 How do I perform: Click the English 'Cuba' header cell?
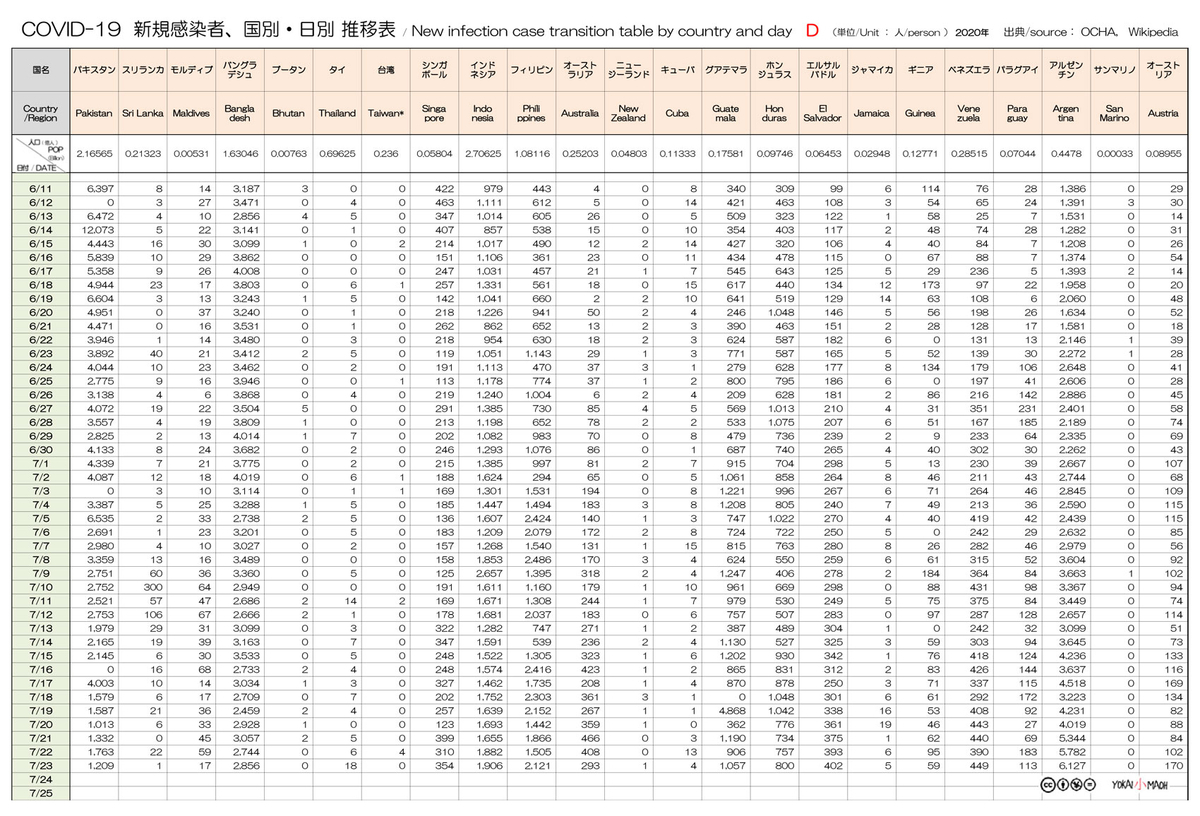(x=677, y=114)
